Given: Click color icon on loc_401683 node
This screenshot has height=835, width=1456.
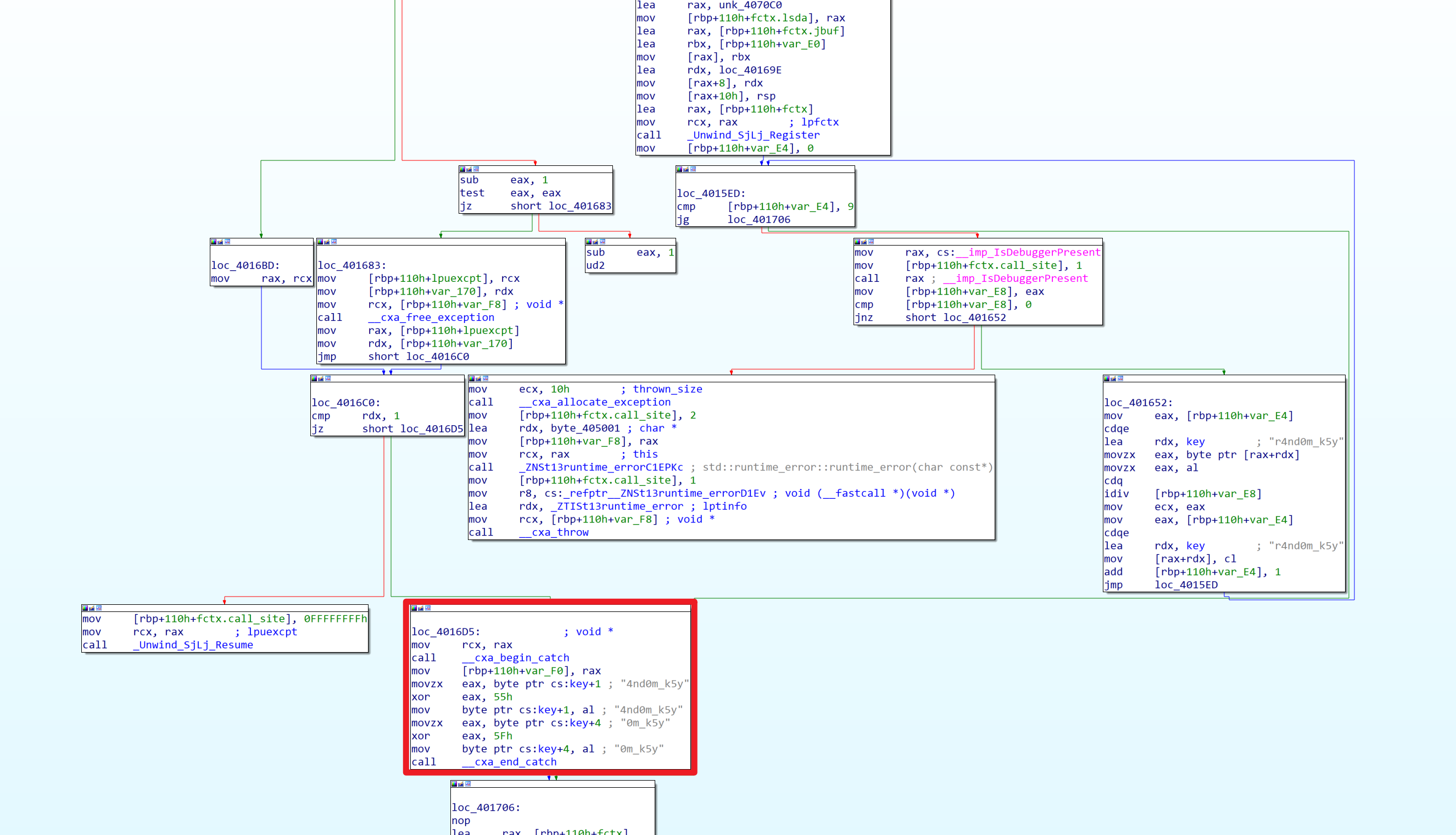Looking at the screenshot, I should pos(320,242).
